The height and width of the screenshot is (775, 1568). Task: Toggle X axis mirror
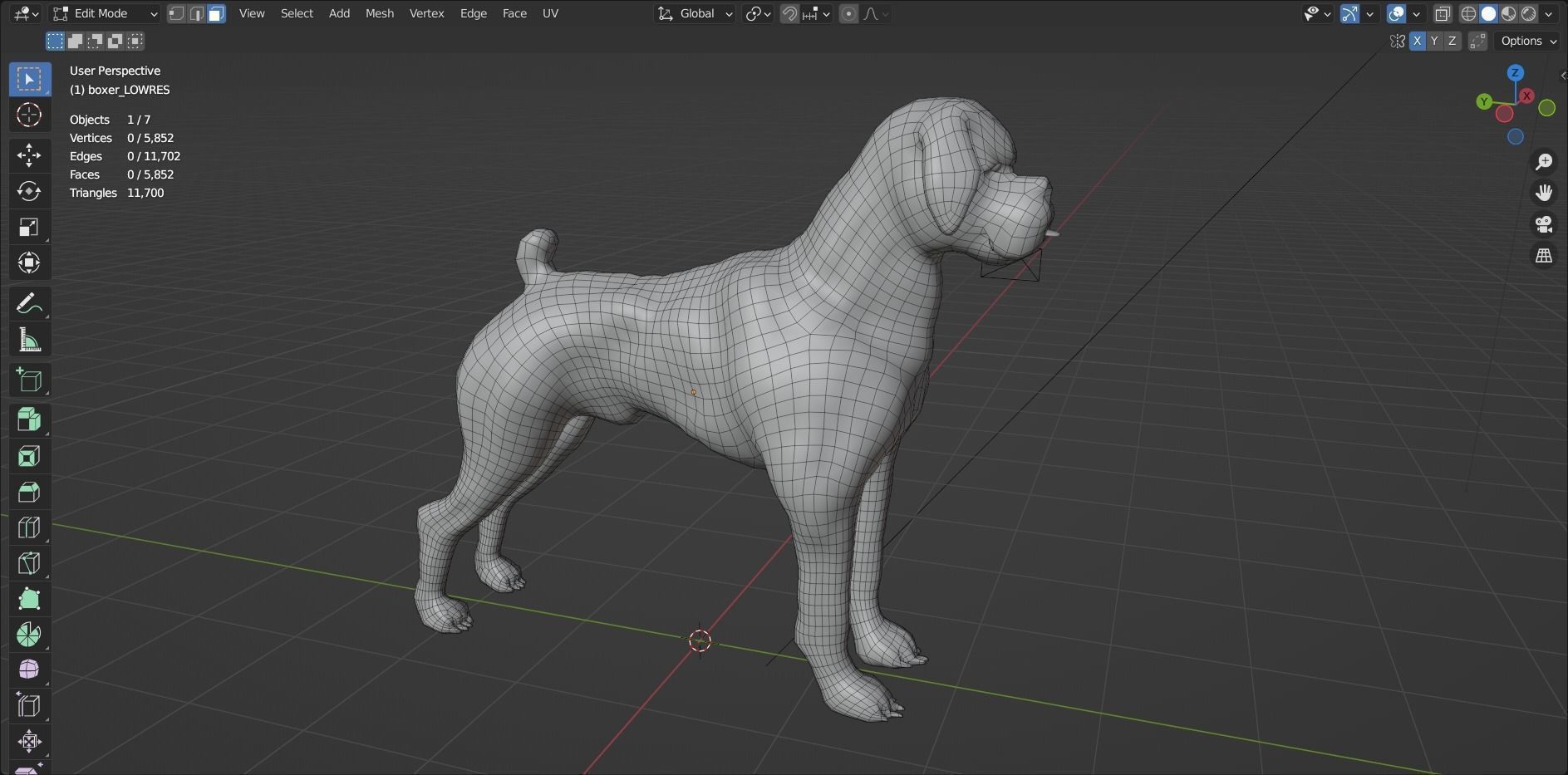[x=1417, y=41]
